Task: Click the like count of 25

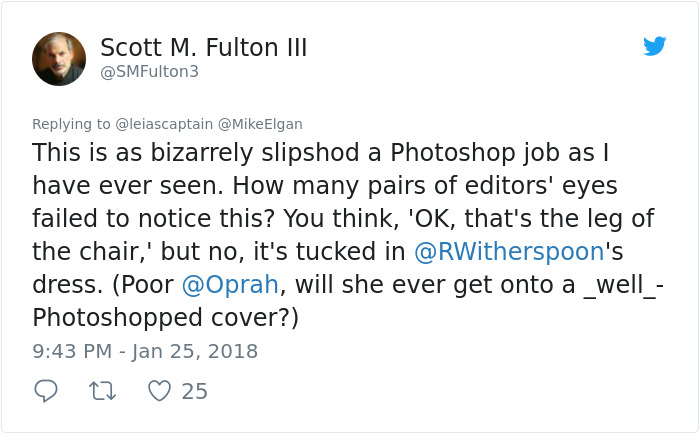Action: 195,391
